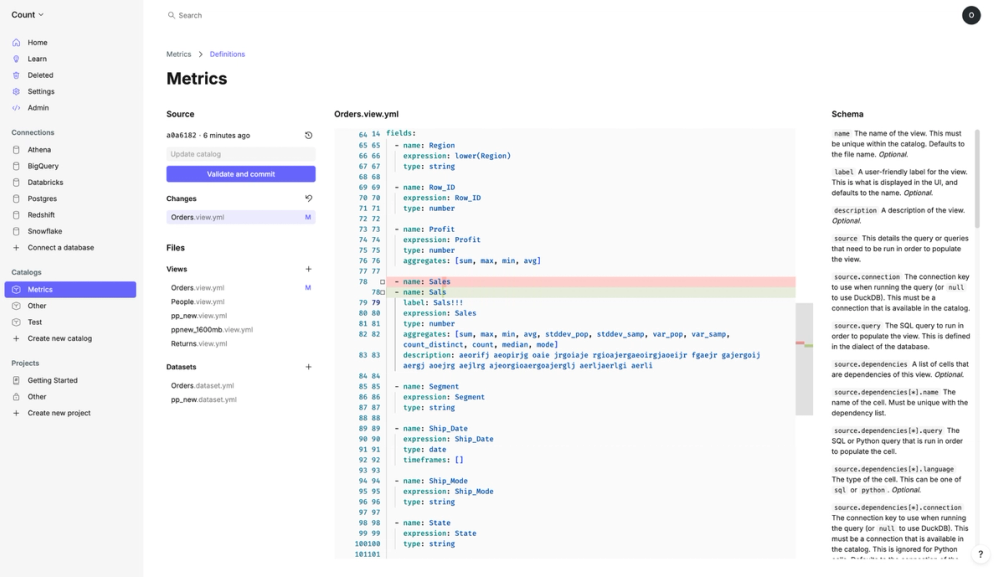Click the Update catalog message field
Viewport: 1004px width, 577px height.
tap(240, 154)
